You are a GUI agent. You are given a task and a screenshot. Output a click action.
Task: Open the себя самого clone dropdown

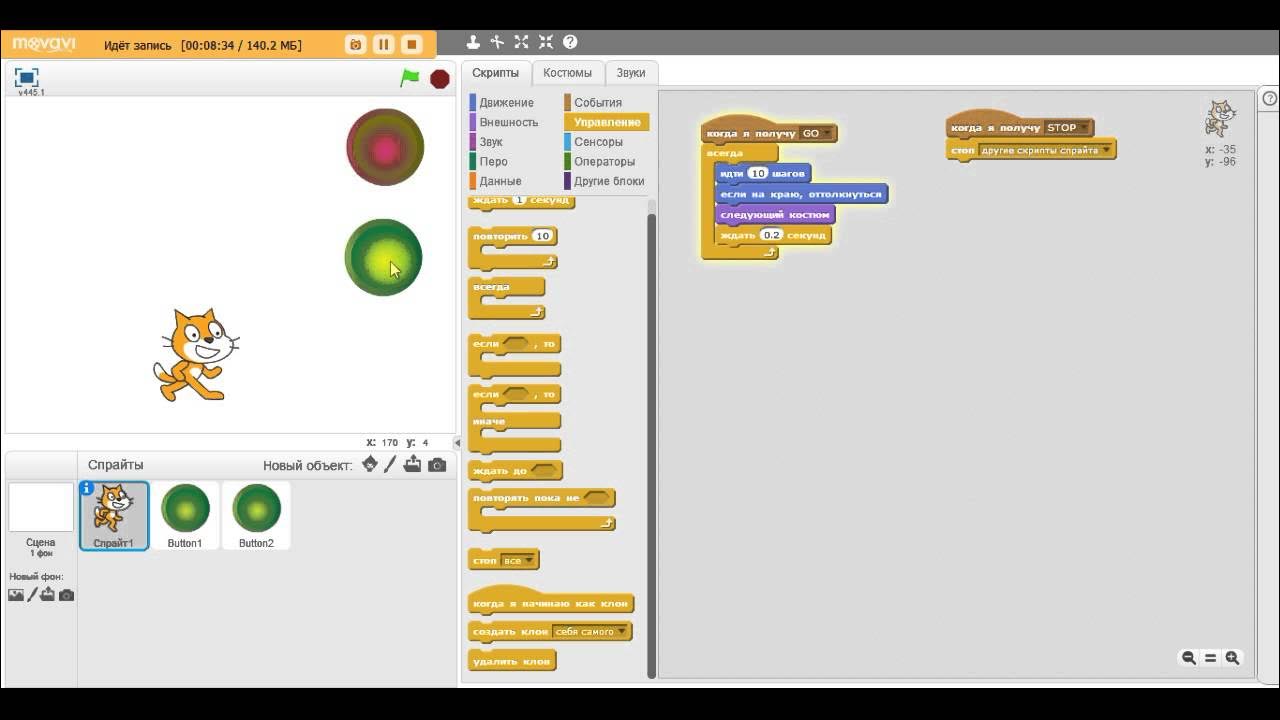point(591,632)
